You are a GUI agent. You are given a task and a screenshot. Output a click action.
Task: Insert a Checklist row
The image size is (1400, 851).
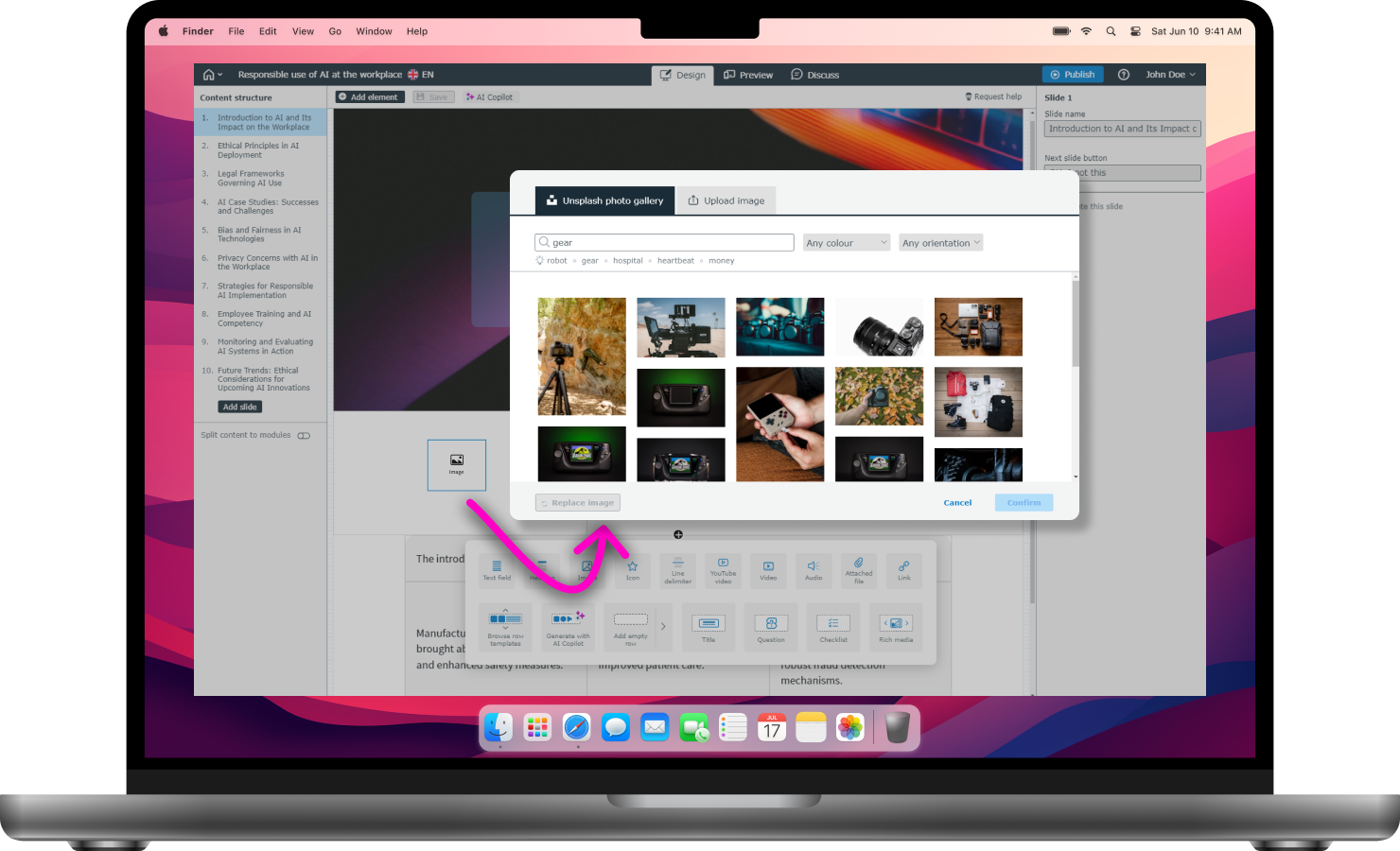point(833,627)
